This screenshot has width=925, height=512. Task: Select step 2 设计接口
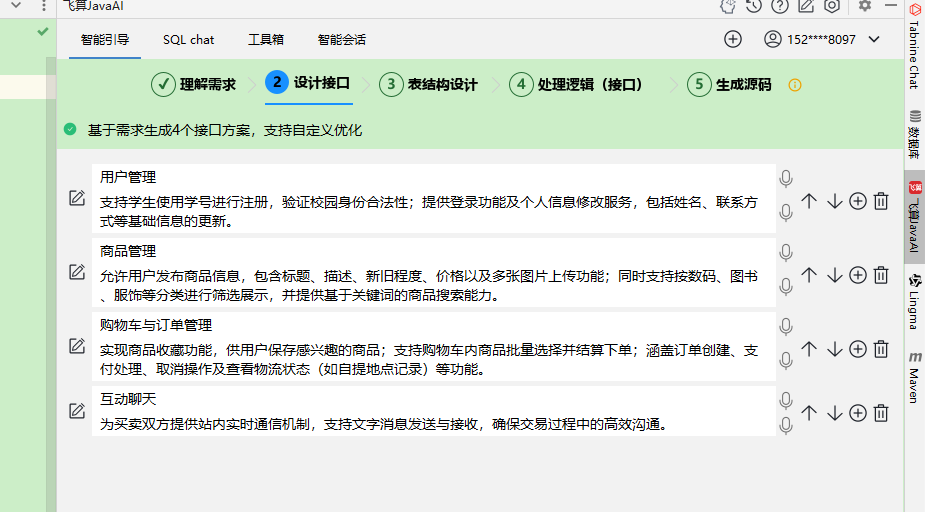click(308, 83)
